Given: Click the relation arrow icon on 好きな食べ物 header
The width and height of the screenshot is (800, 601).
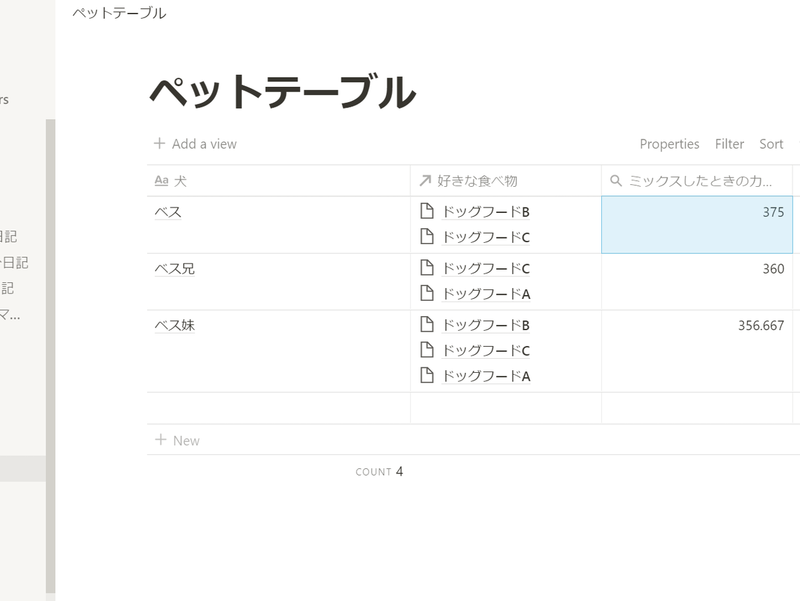Looking at the screenshot, I should click(x=424, y=181).
